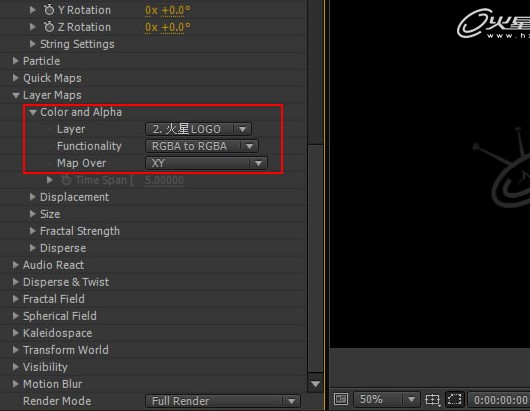Viewport: 530px width, 411px height.
Task: Expand the Visibility group
Action: tap(16, 367)
